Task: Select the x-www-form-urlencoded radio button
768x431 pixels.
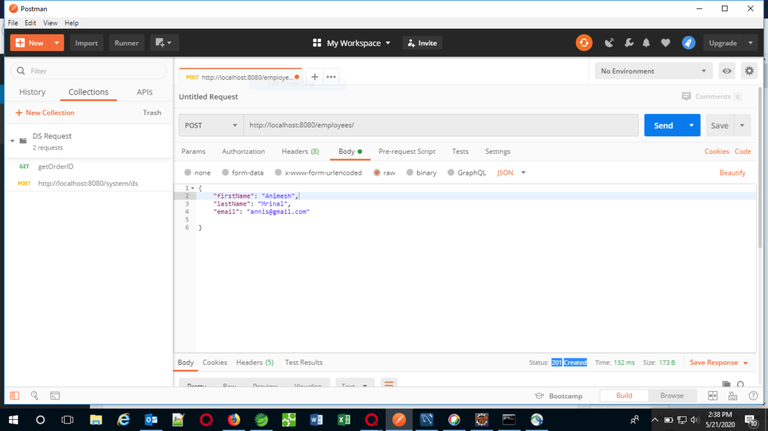Action: [x=278, y=172]
